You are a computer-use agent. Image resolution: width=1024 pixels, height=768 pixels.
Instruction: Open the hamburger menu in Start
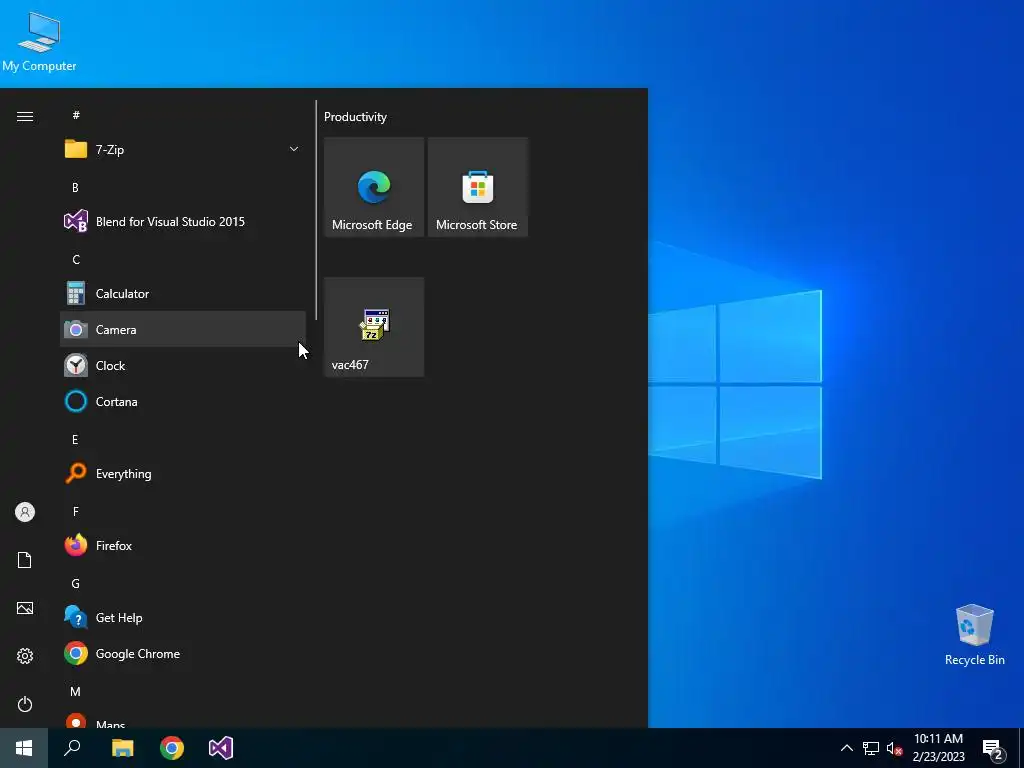25,116
